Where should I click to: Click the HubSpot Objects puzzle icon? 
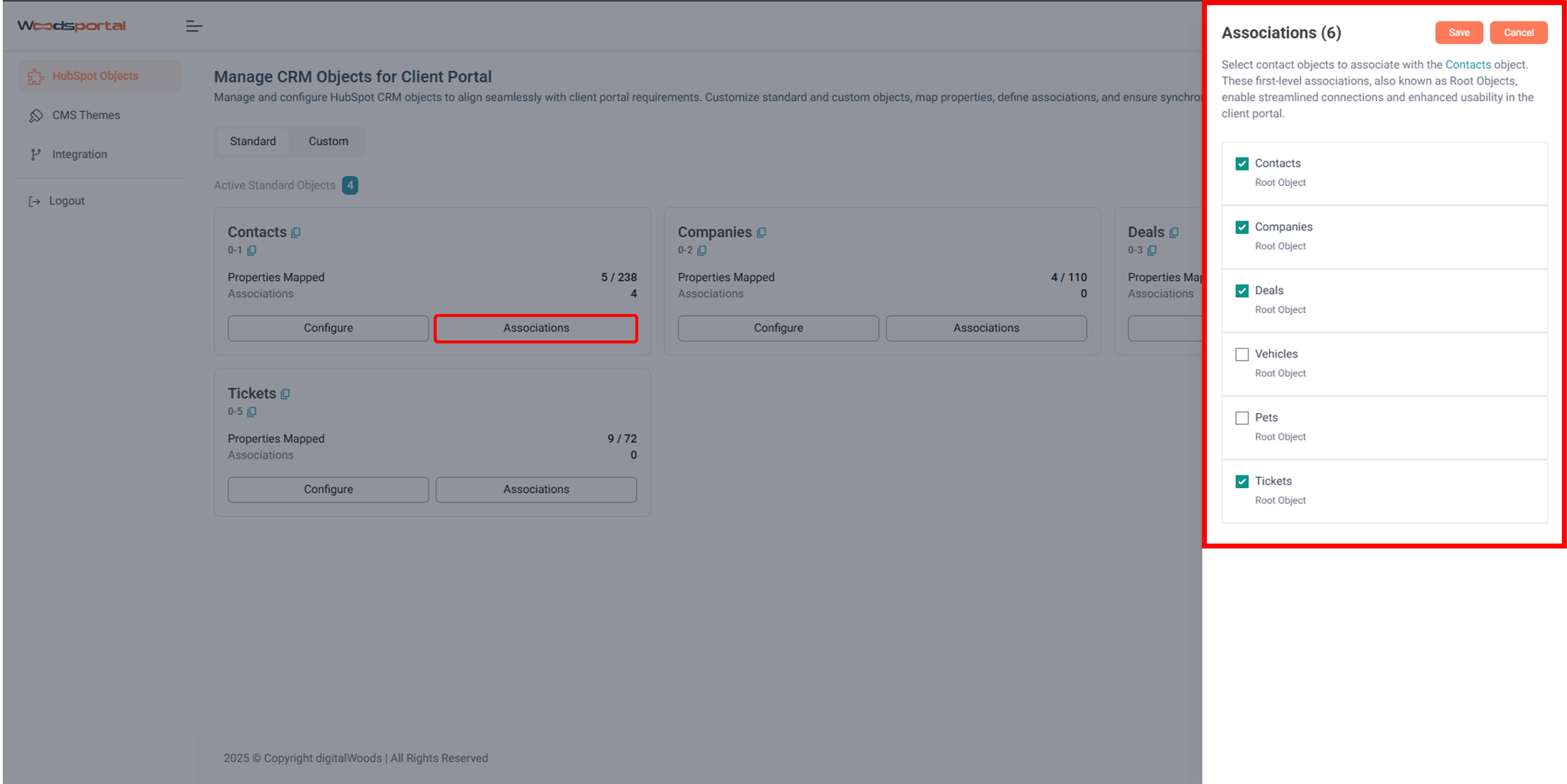coord(36,77)
